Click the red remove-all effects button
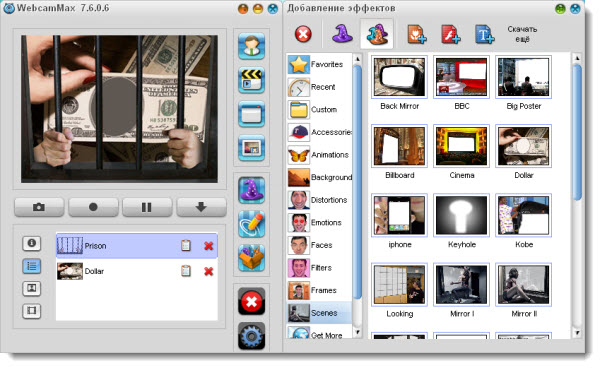 (x=251, y=302)
